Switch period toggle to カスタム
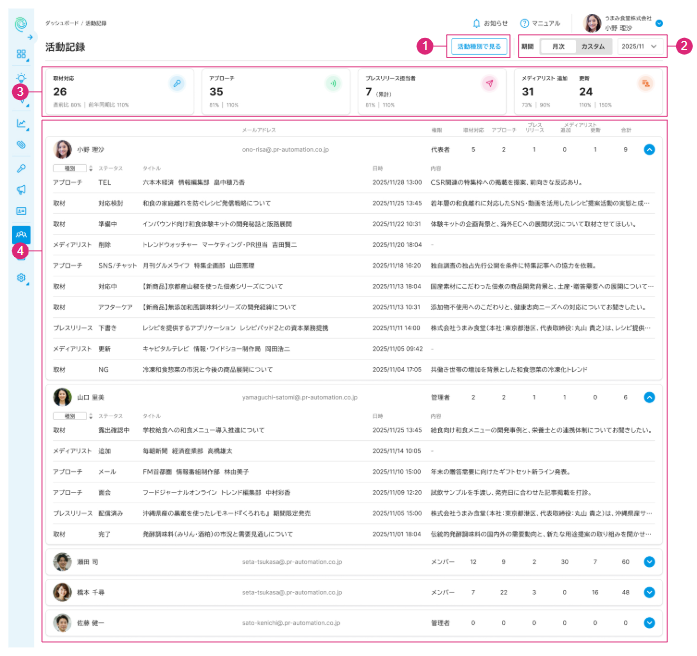 (593, 46)
